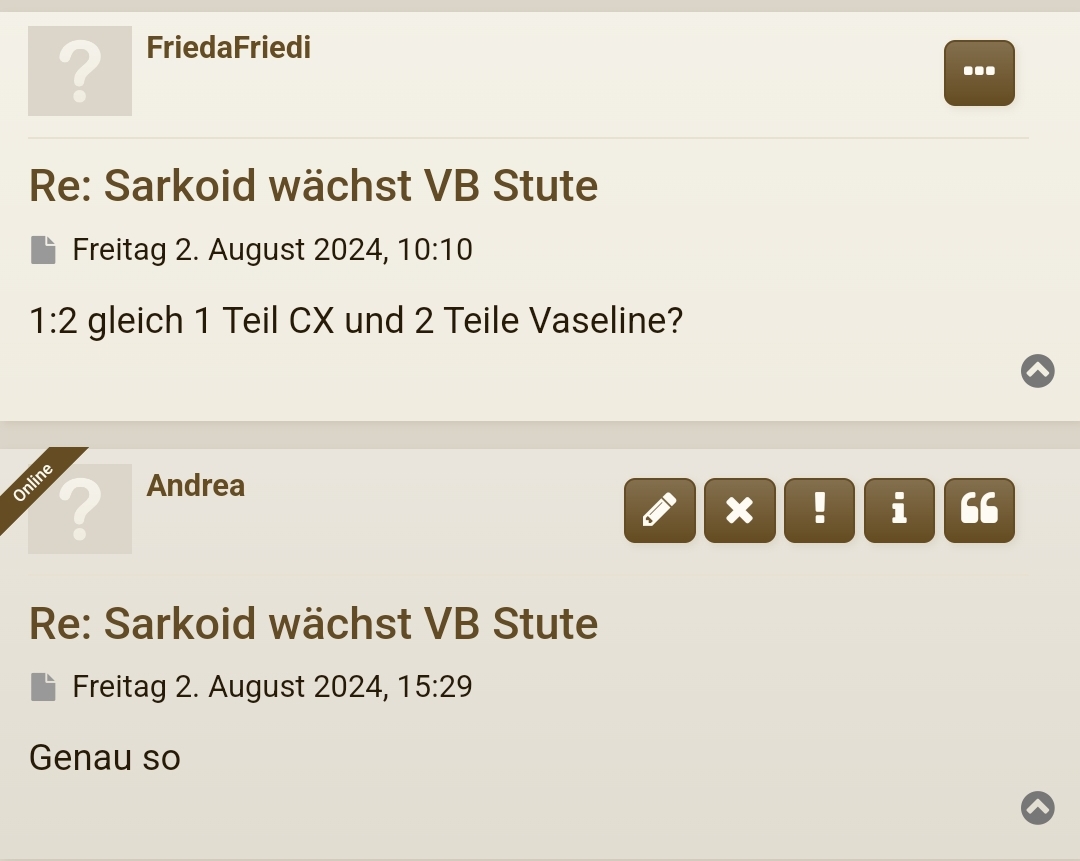
Task: Show post information with the i icon
Action: tap(899, 510)
